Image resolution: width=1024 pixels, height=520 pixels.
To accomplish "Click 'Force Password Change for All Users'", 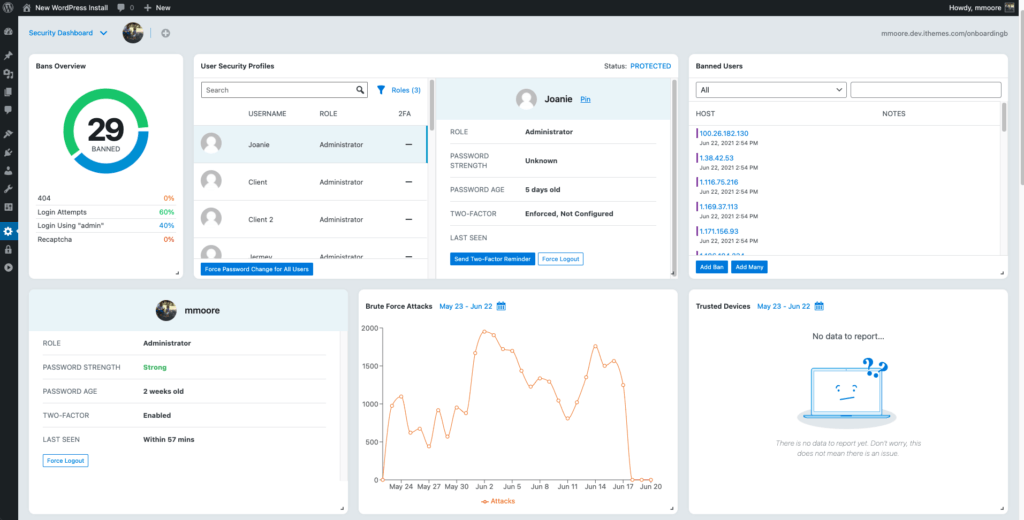I will [258, 269].
